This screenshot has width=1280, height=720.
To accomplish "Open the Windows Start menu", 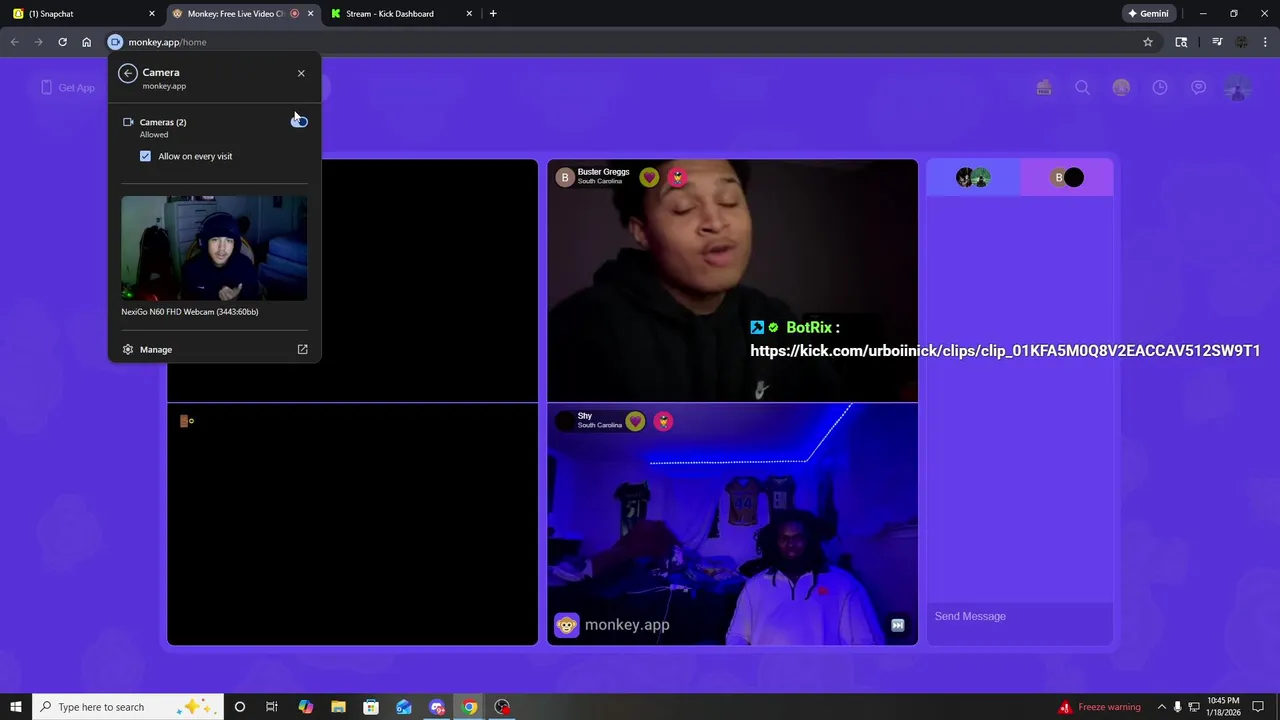I will 15,707.
